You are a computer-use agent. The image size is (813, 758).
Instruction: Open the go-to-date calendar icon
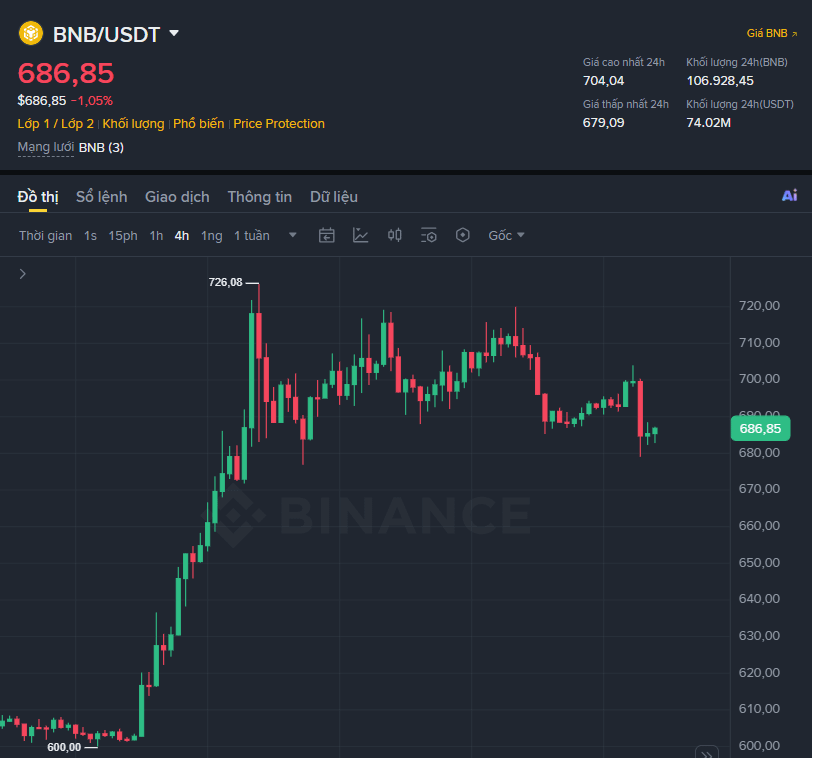coord(326,235)
